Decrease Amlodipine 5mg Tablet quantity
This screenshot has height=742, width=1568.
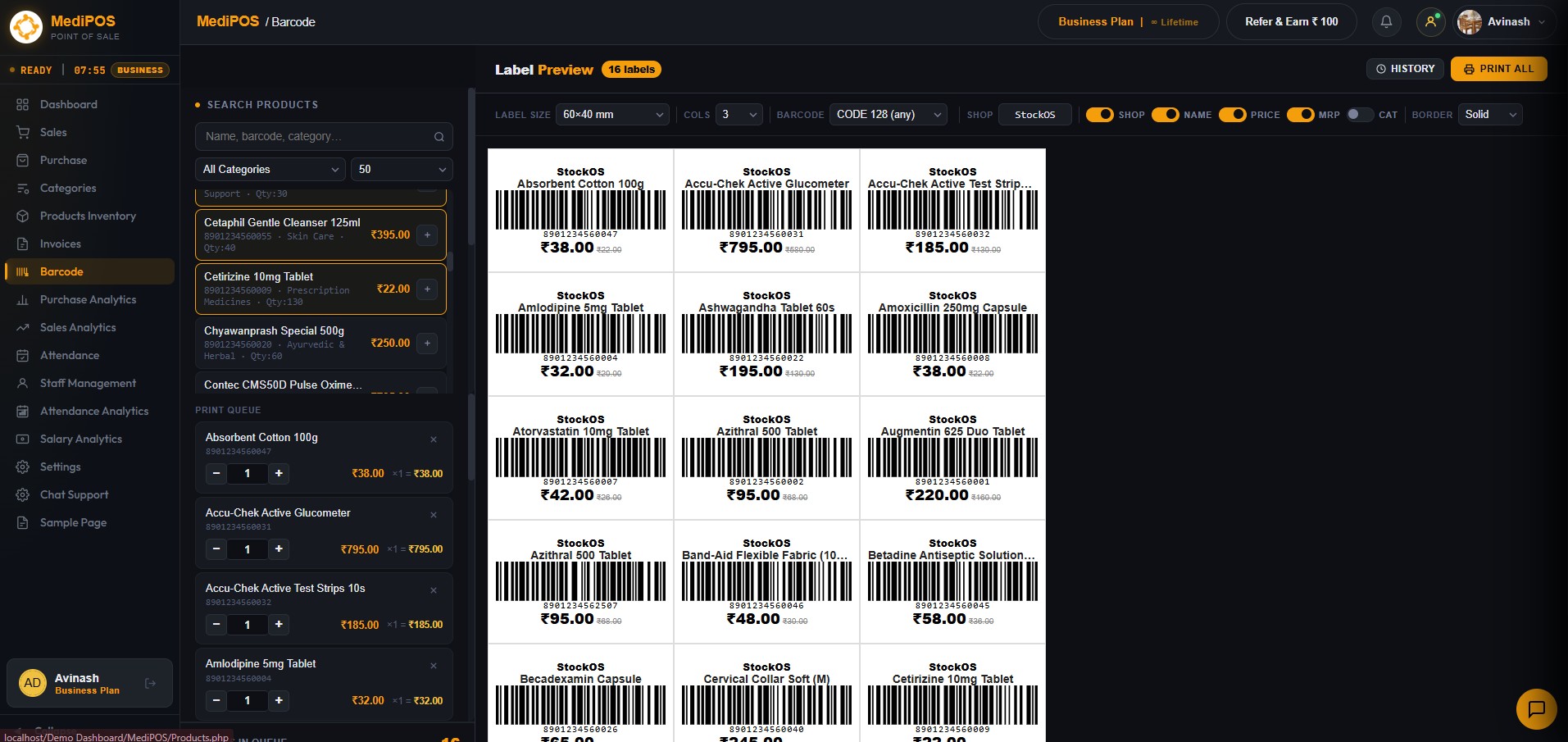[x=216, y=700]
